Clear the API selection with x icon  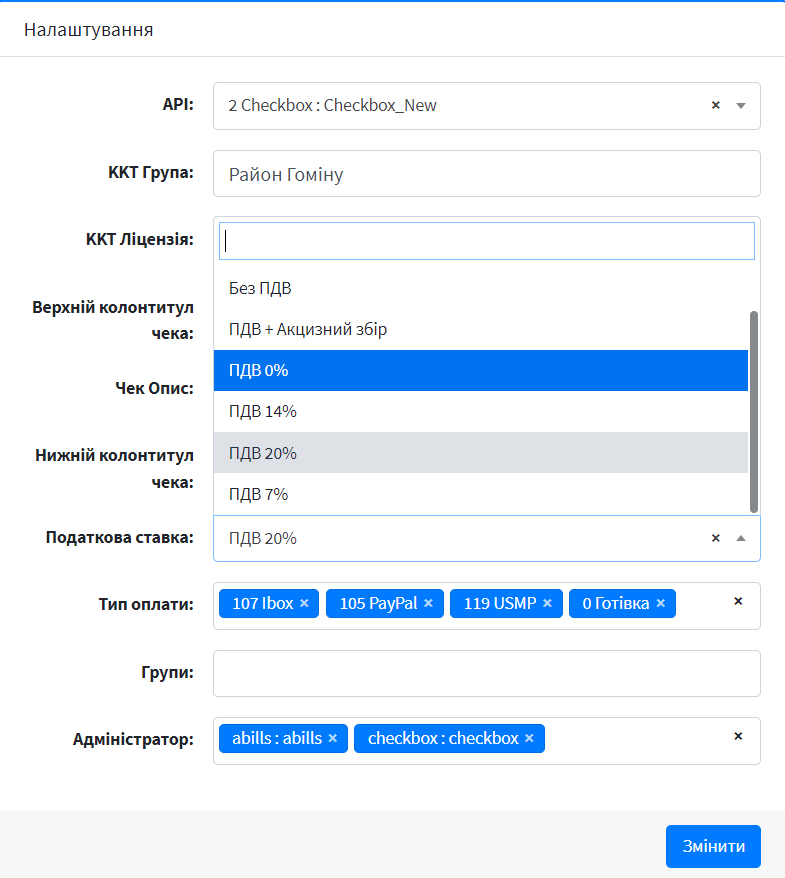coord(716,106)
